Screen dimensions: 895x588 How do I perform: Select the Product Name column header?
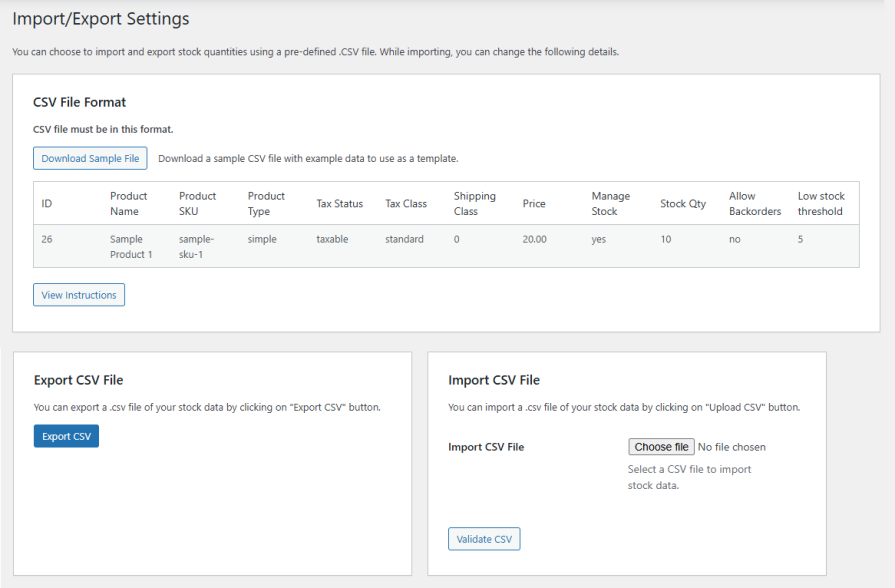tap(129, 204)
